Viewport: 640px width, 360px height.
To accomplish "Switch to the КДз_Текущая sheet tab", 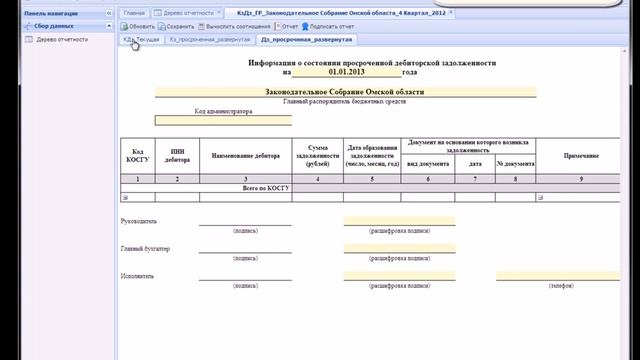I will click(x=141, y=40).
